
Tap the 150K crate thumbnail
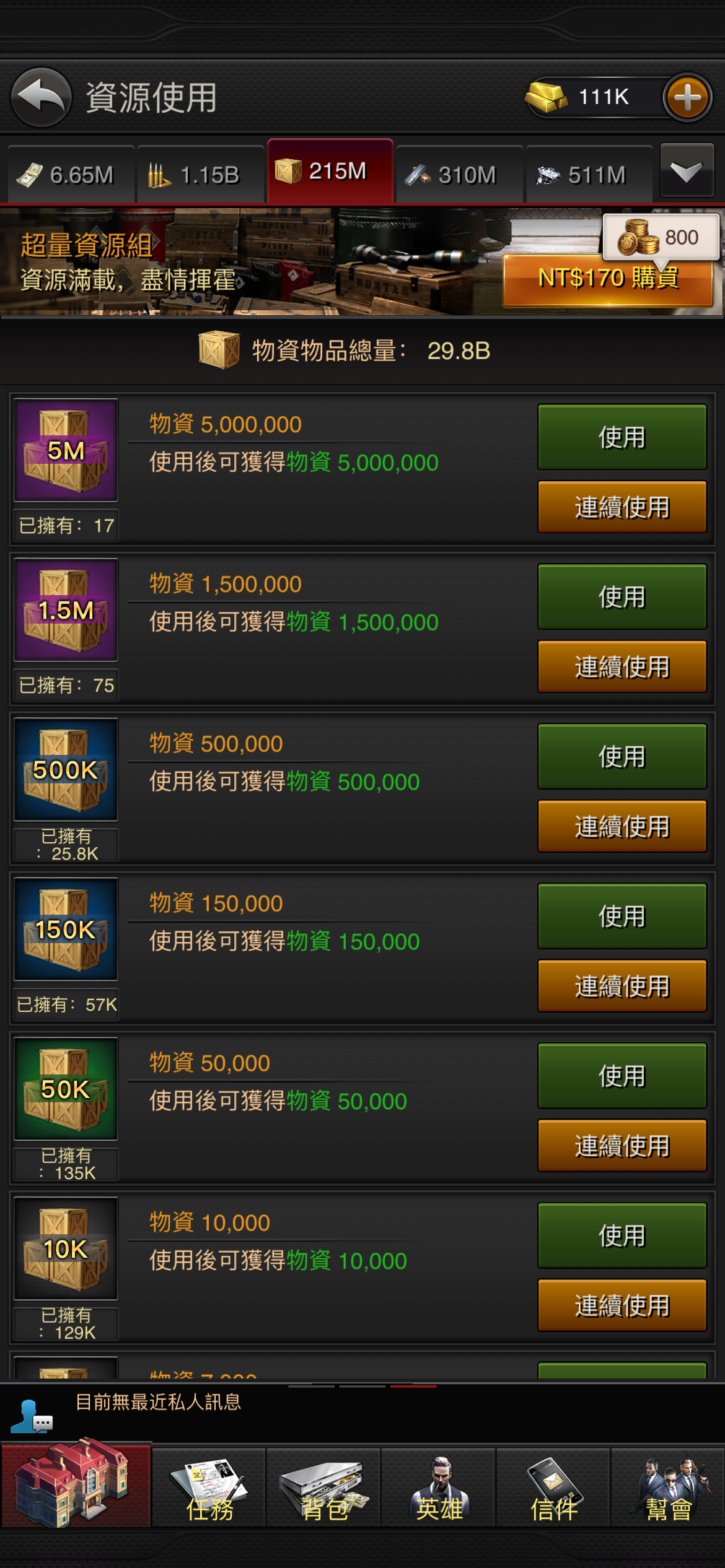click(66, 929)
